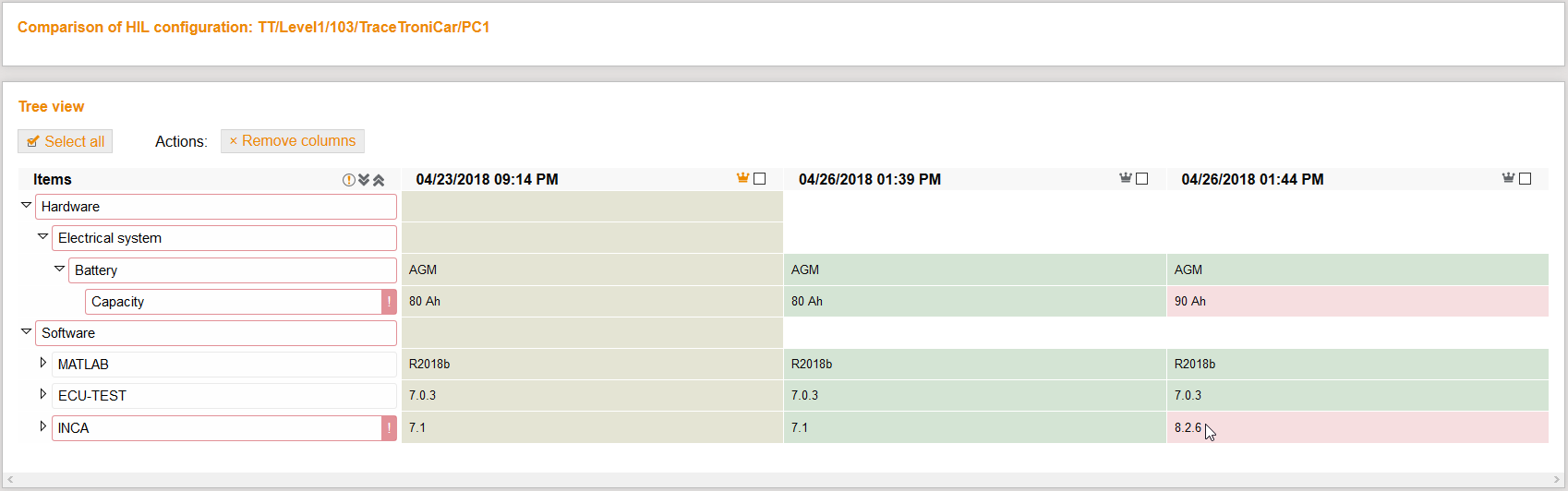Collapse the Software tree node
1568x491 pixels.
click(x=26, y=332)
